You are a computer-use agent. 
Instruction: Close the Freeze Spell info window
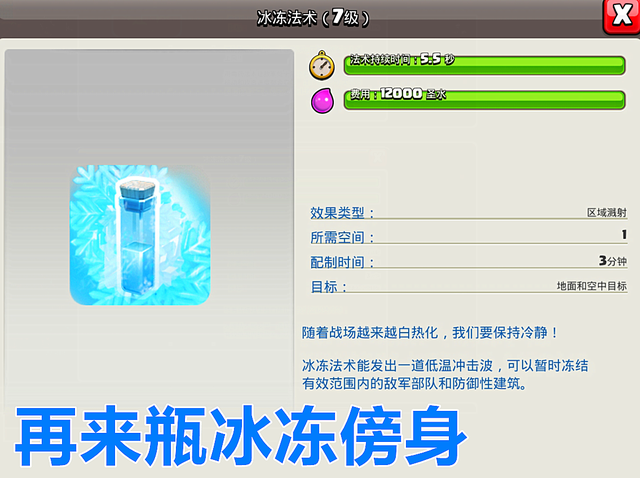tap(622, 16)
